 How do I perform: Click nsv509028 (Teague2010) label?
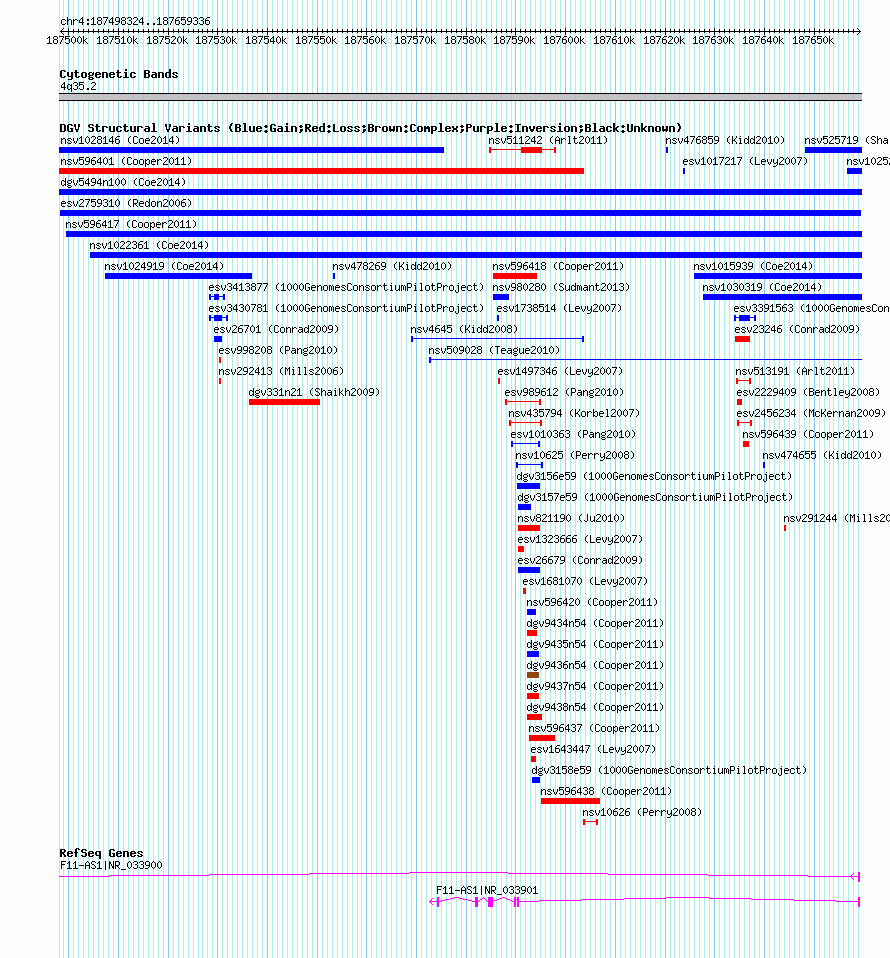point(494,350)
